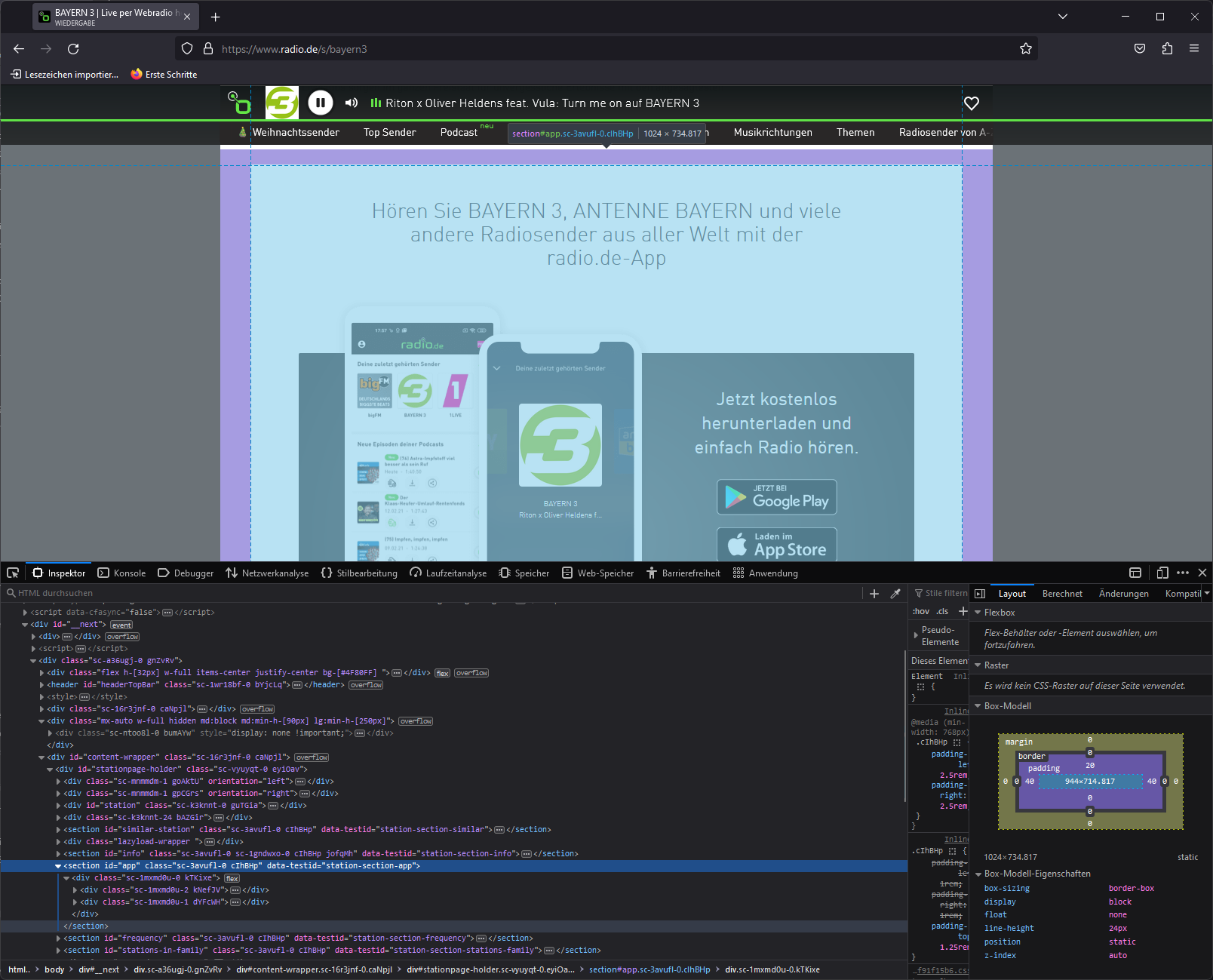Bookmark the page with the star icon

coord(1025,48)
